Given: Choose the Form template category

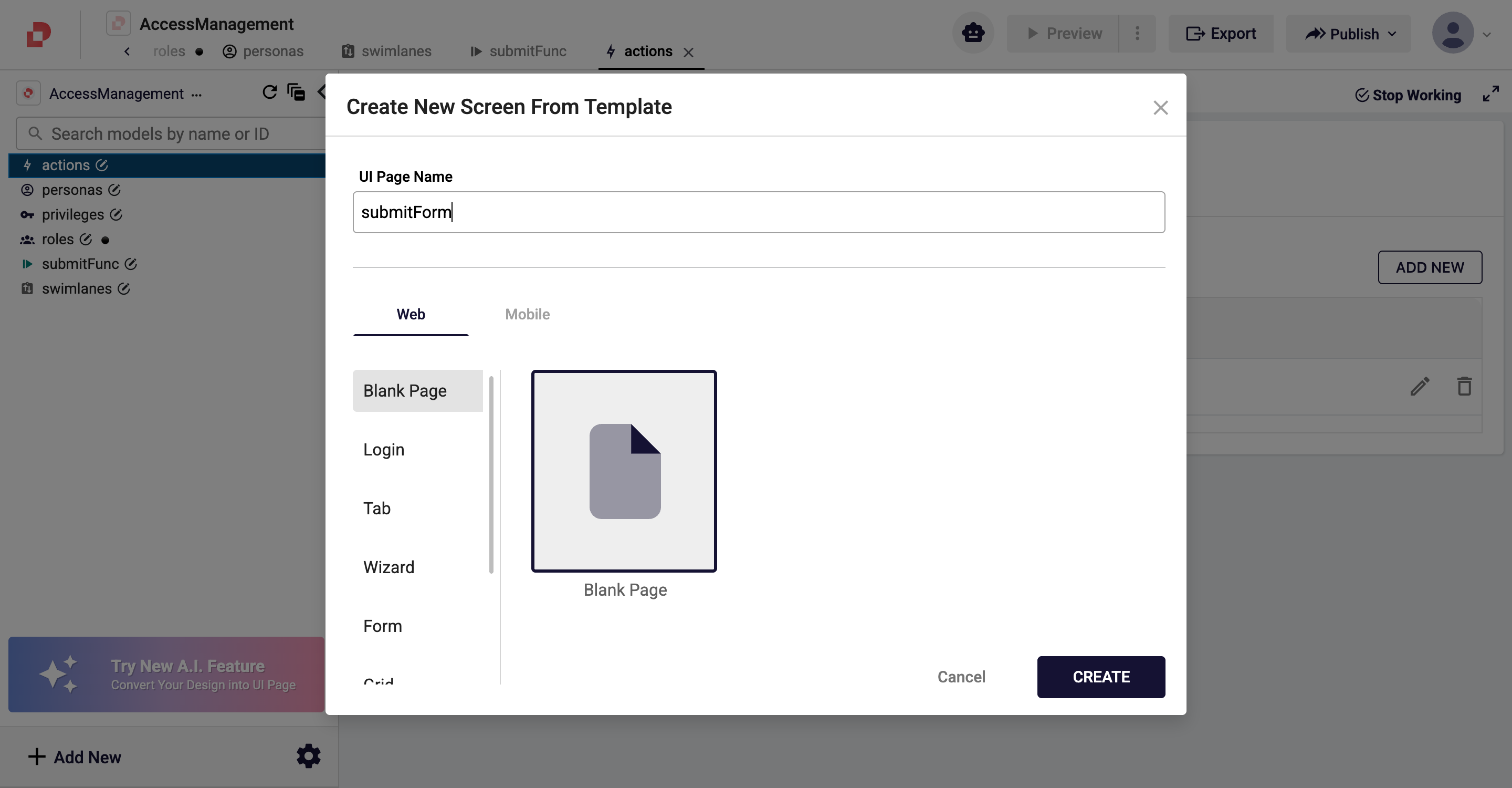Looking at the screenshot, I should point(417,626).
